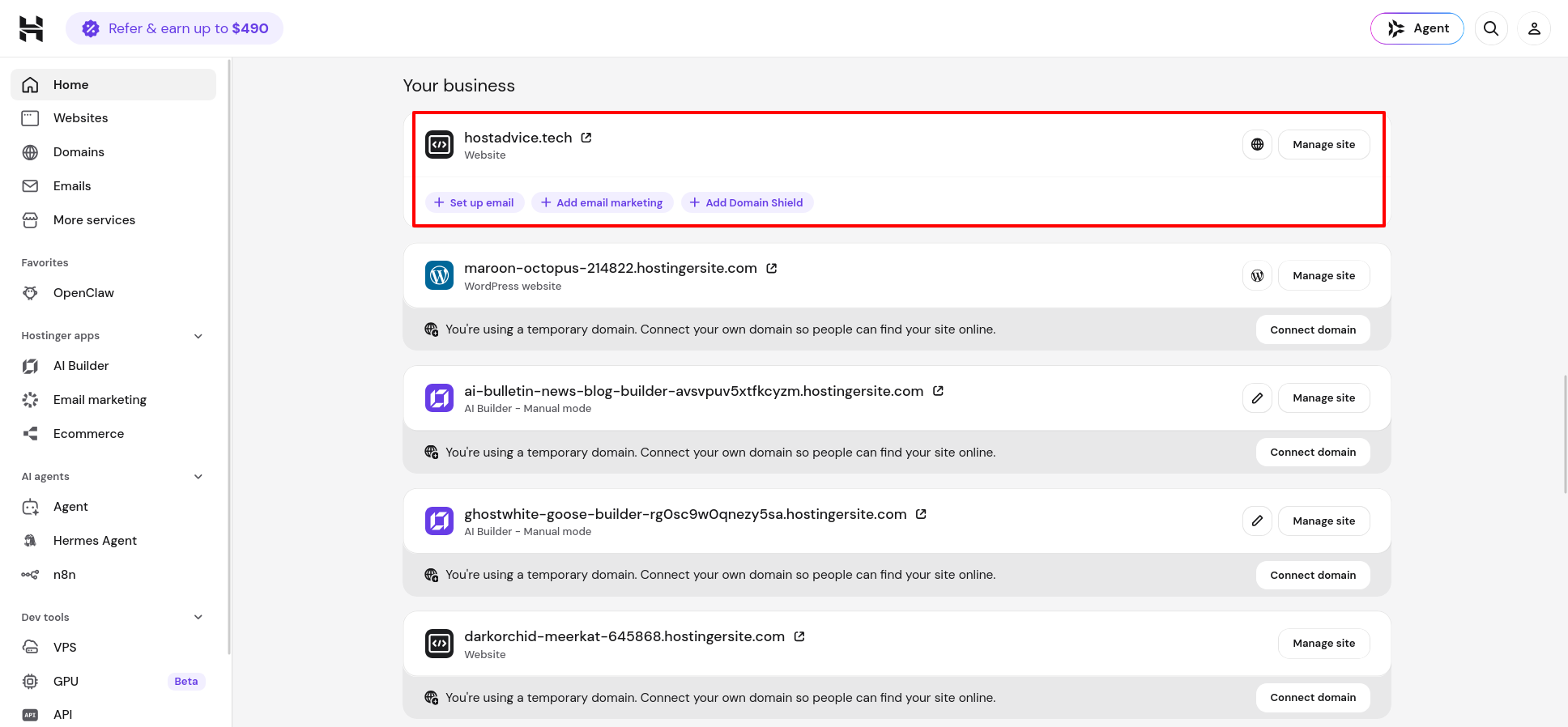Viewport: 1568px width, 727px height.
Task: Click the Agent sidebar icon
Action: pyautogui.click(x=30, y=507)
